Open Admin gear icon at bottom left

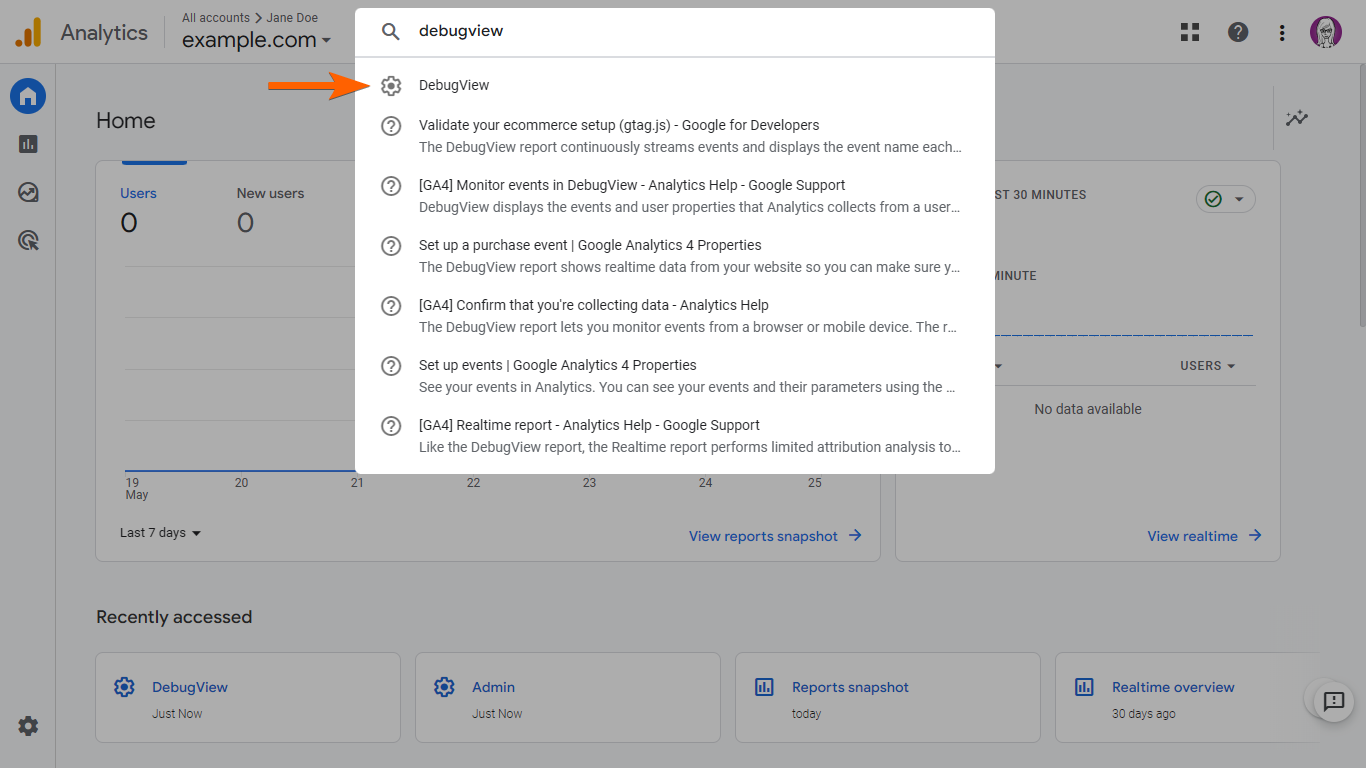28,726
